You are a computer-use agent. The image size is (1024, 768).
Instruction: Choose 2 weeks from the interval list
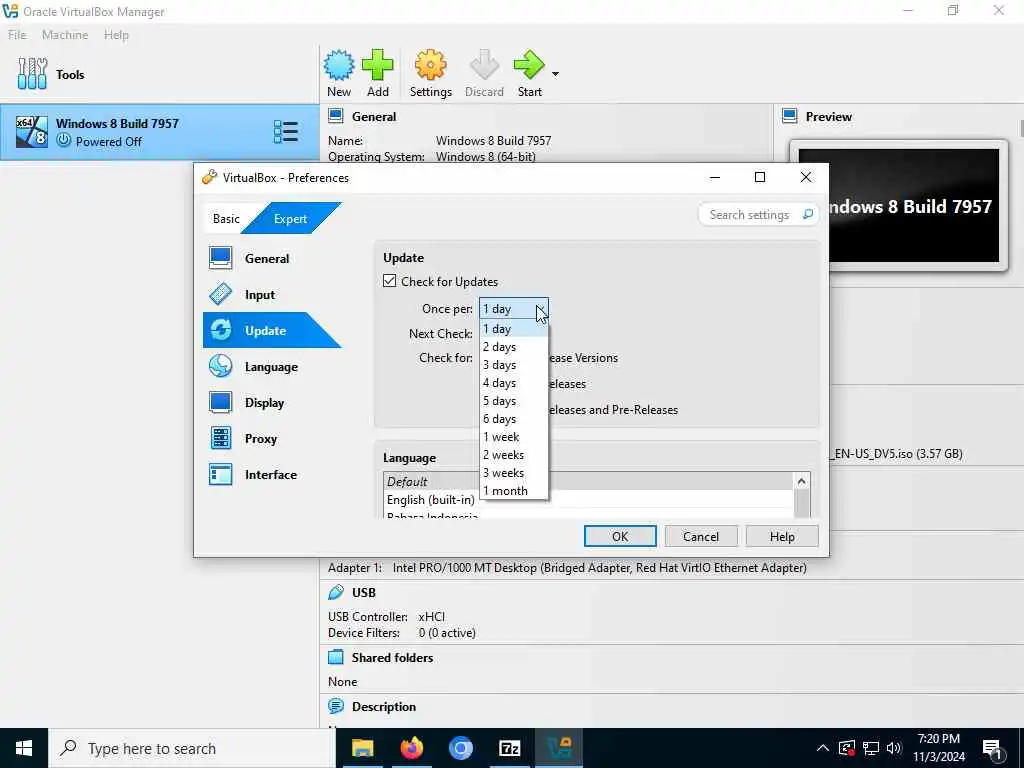(514, 455)
